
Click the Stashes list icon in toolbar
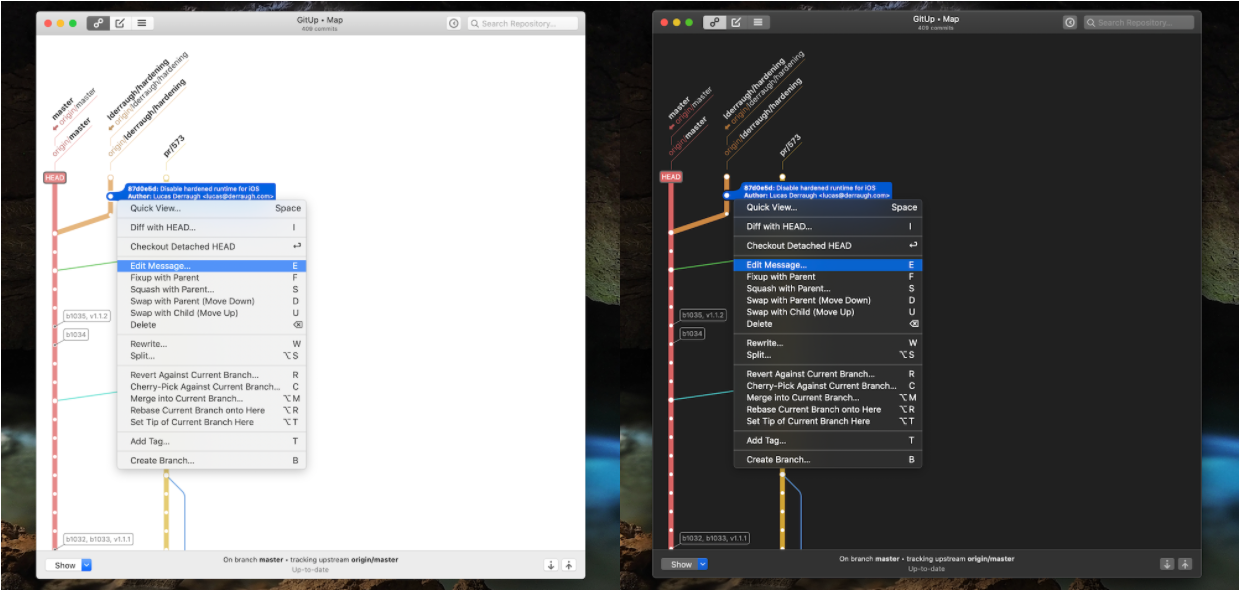140,22
